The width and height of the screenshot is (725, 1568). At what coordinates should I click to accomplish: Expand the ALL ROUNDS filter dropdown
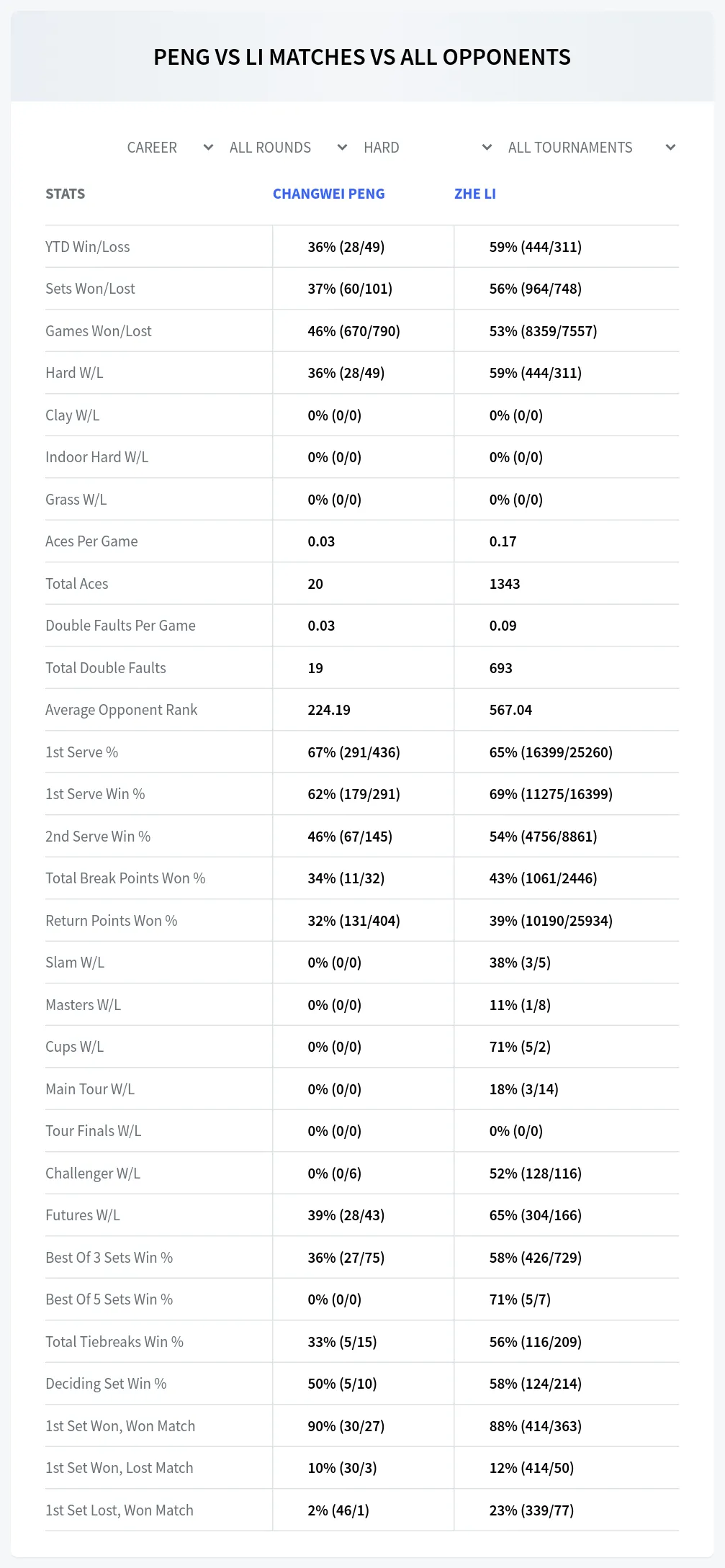(289, 148)
